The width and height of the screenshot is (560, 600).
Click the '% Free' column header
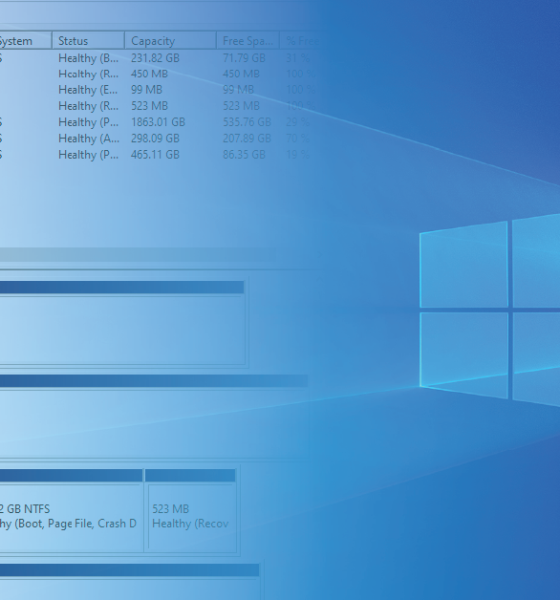302,41
